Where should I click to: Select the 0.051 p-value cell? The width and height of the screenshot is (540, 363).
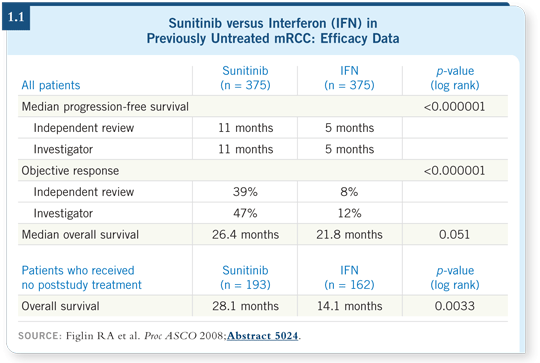click(x=454, y=235)
